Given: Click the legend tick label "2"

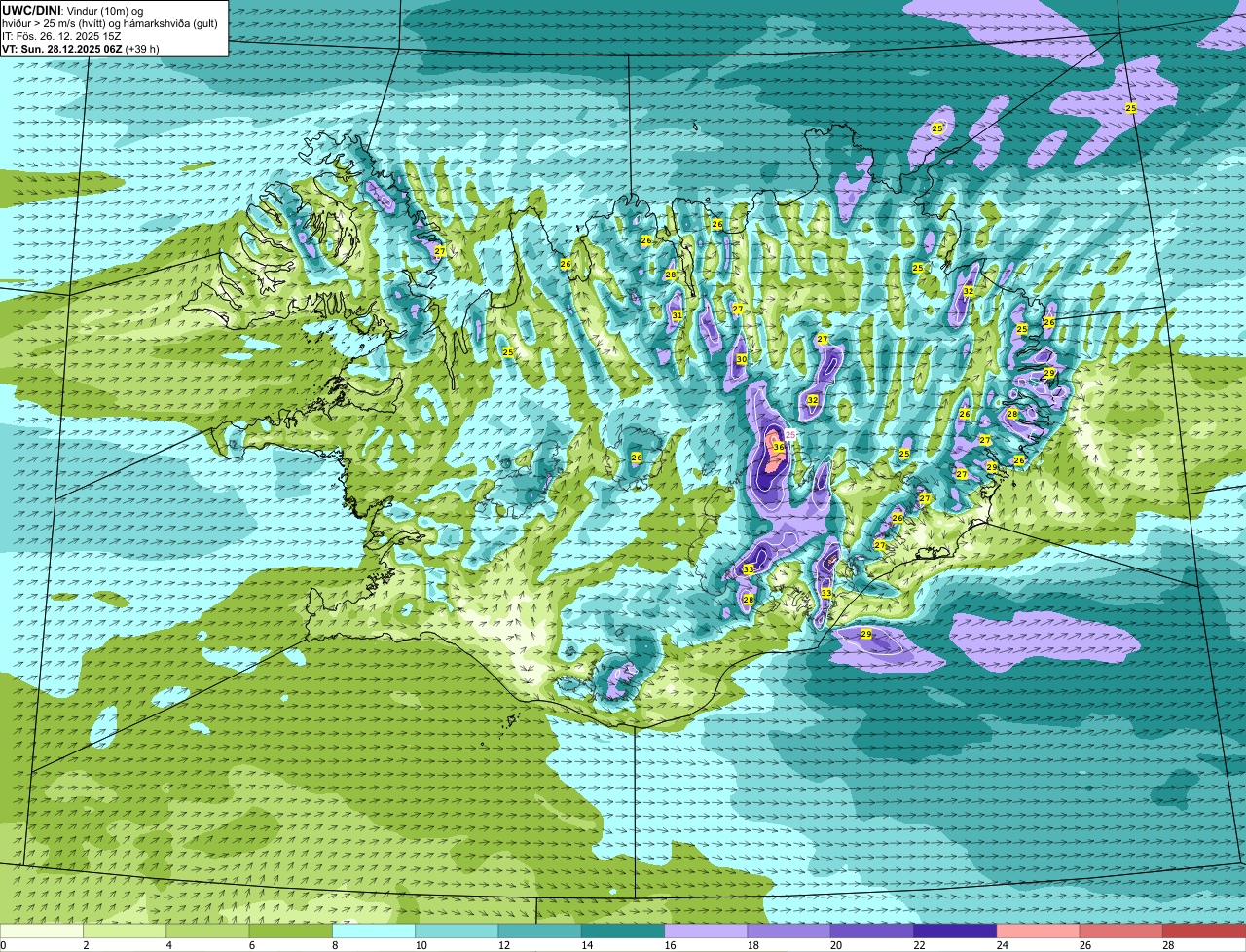Looking at the screenshot, I should tap(86, 945).
